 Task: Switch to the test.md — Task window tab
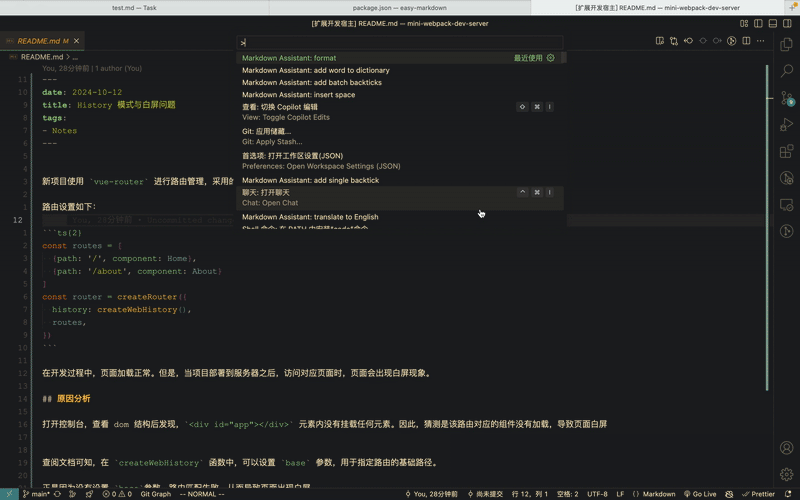(134, 8)
